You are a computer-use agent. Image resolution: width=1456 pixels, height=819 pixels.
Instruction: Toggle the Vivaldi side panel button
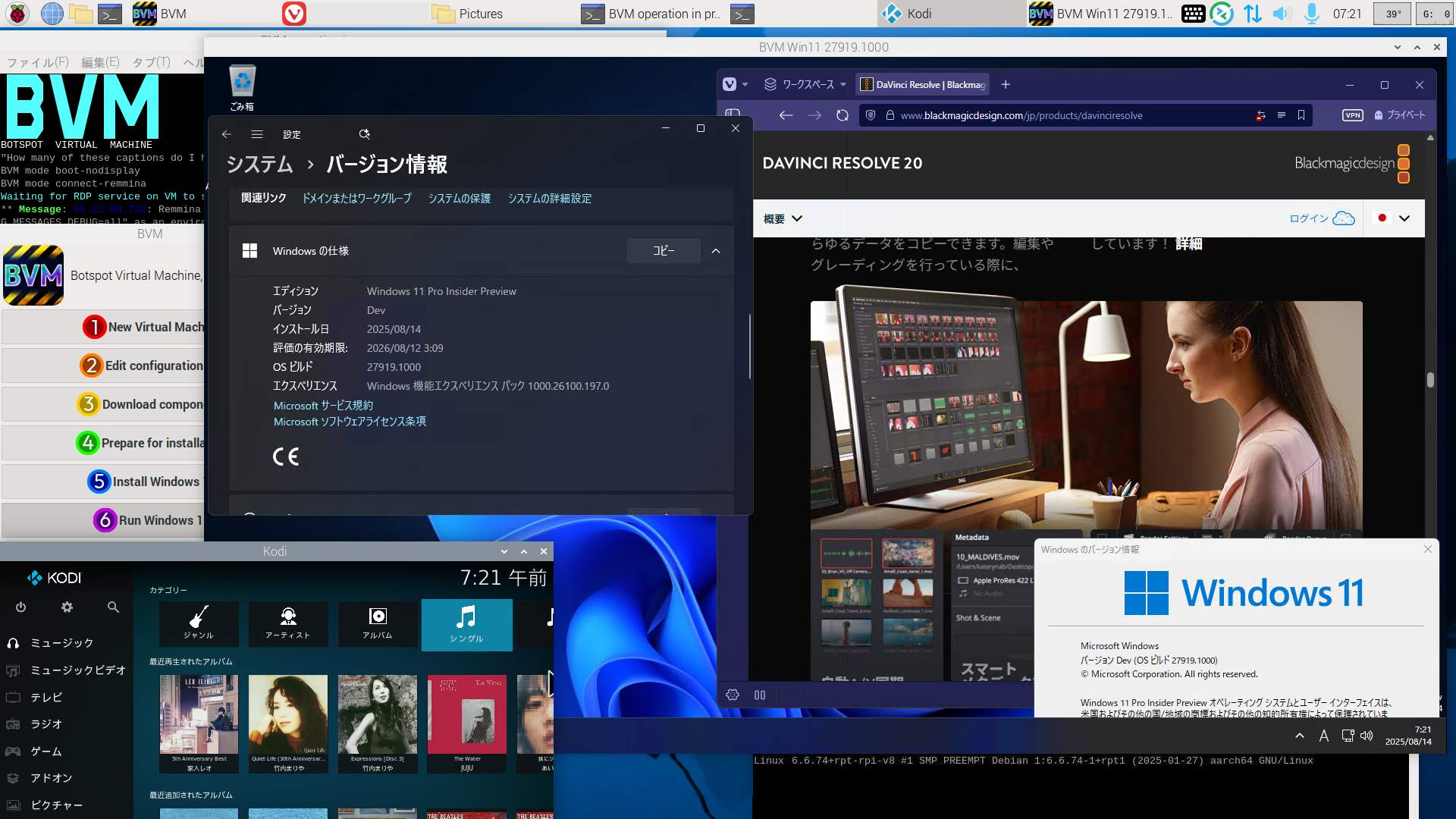tap(733, 114)
